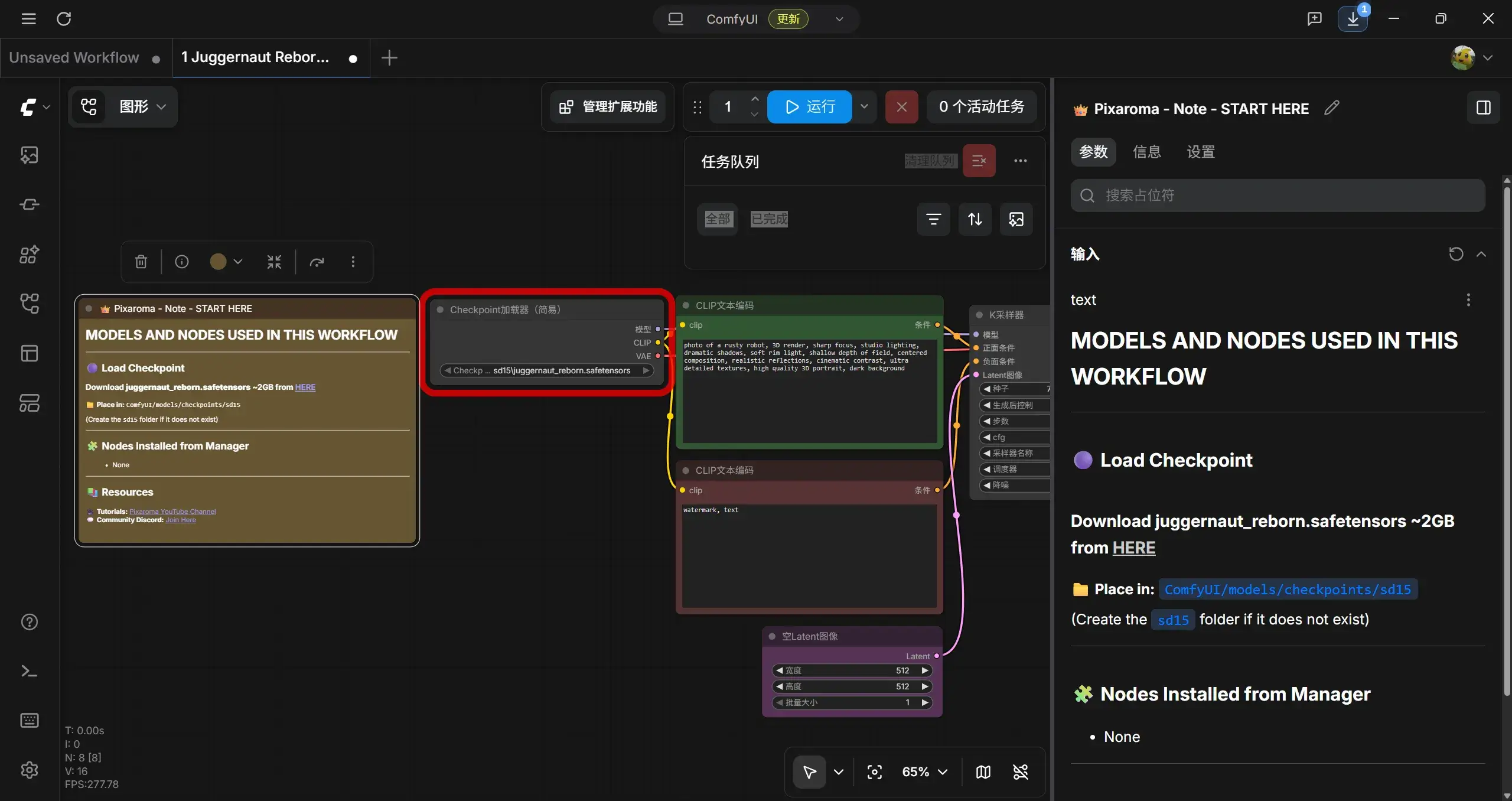Open the downloads icon with badge
1512x801 pixels.
pyautogui.click(x=1353, y=19)
